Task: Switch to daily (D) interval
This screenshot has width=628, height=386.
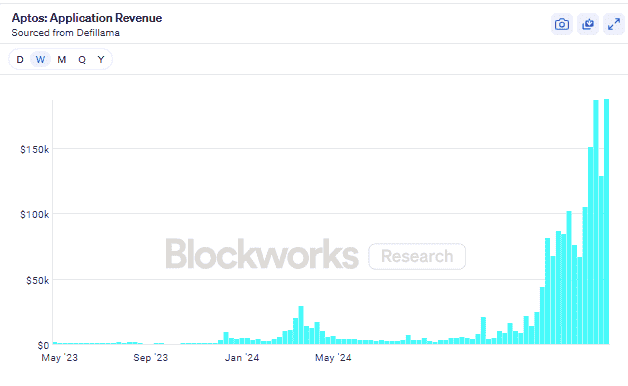Action: coord(20,60)
